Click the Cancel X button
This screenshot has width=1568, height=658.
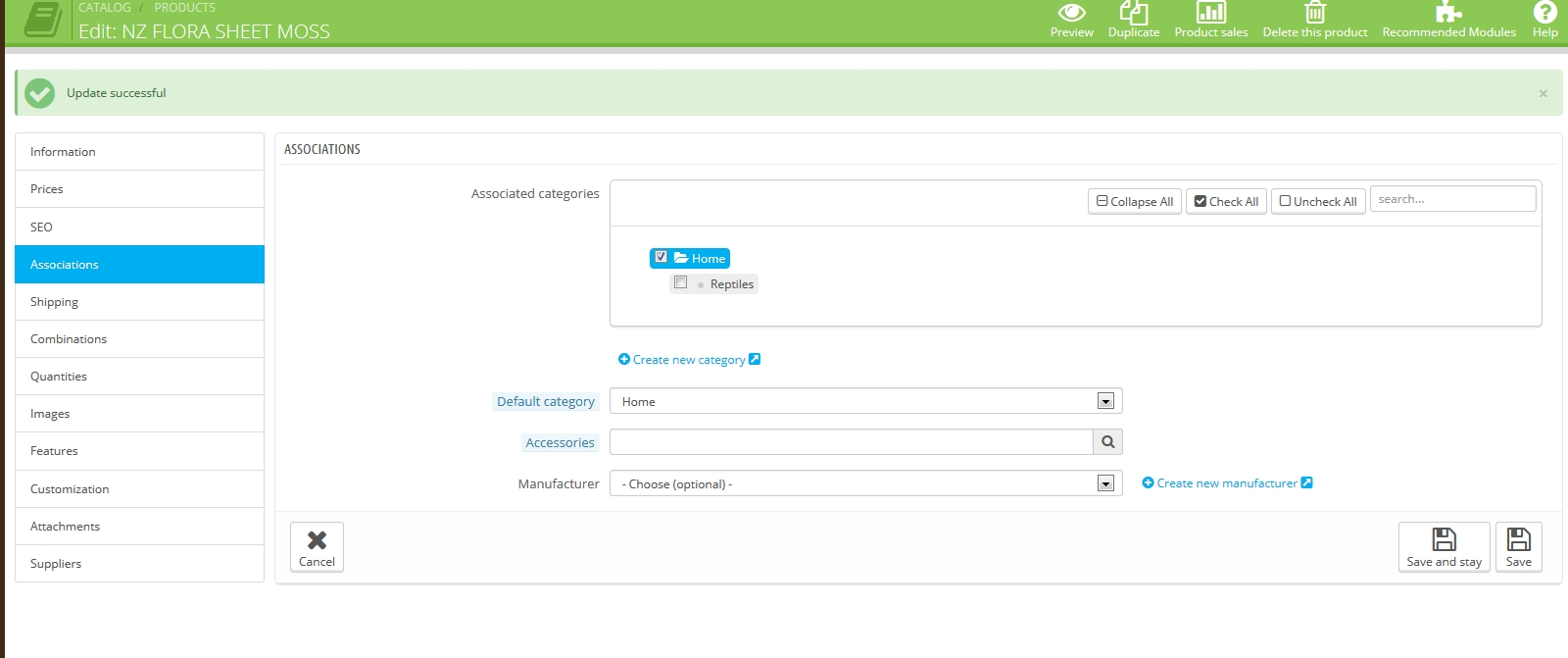coord(317,547)
